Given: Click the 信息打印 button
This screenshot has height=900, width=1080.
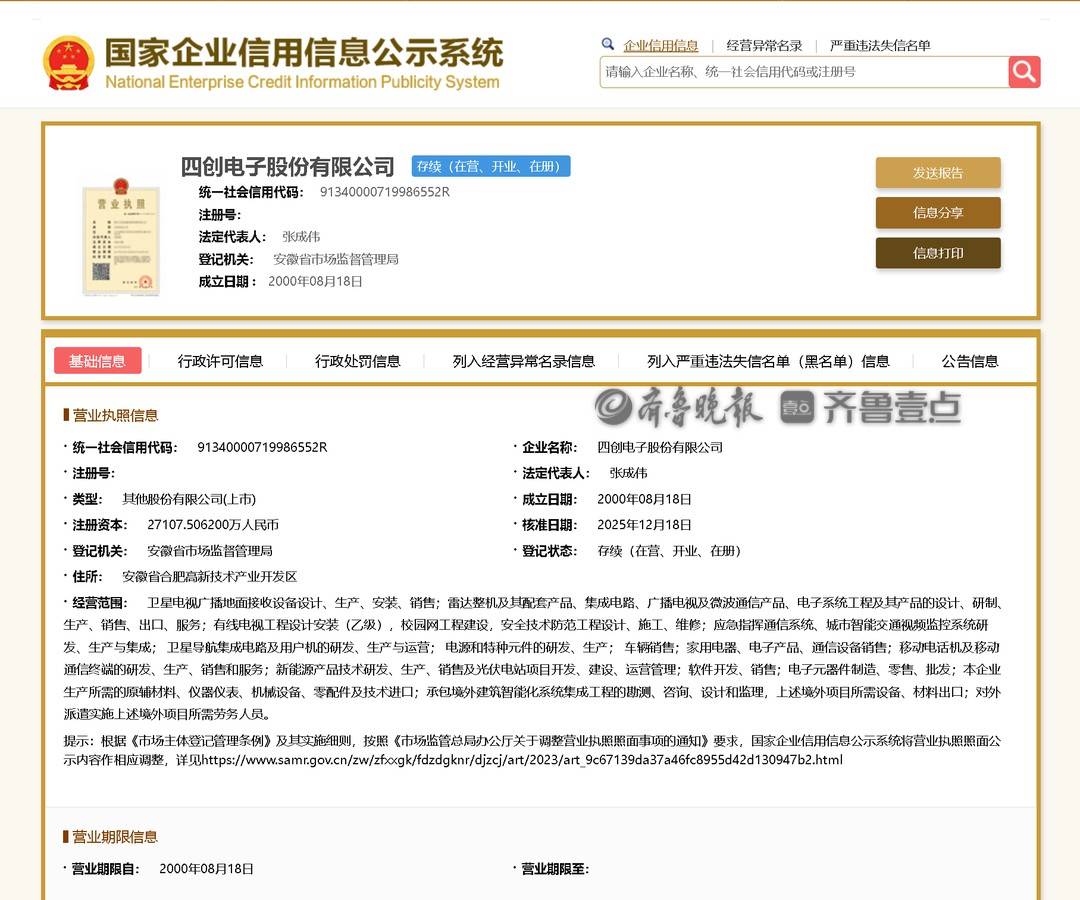Looking at the screenshot, I should point(937,252).
